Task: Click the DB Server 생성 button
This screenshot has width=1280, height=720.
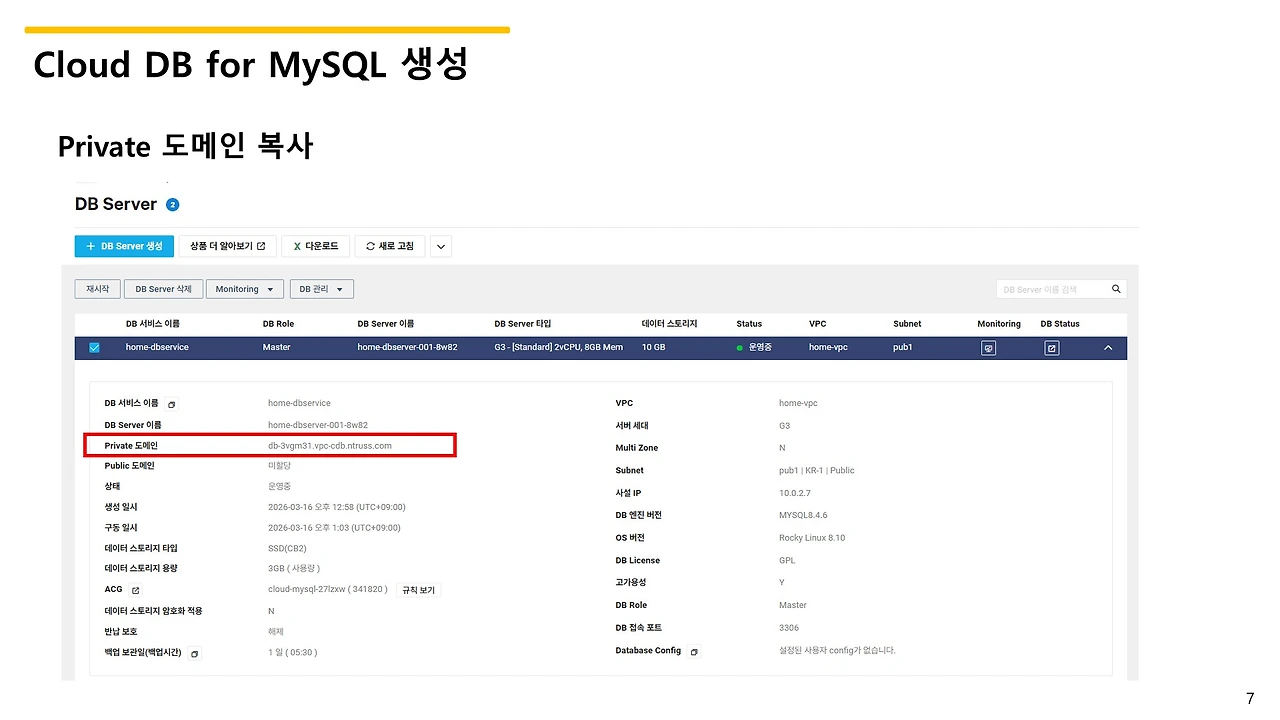Action: tap(124, 246)
